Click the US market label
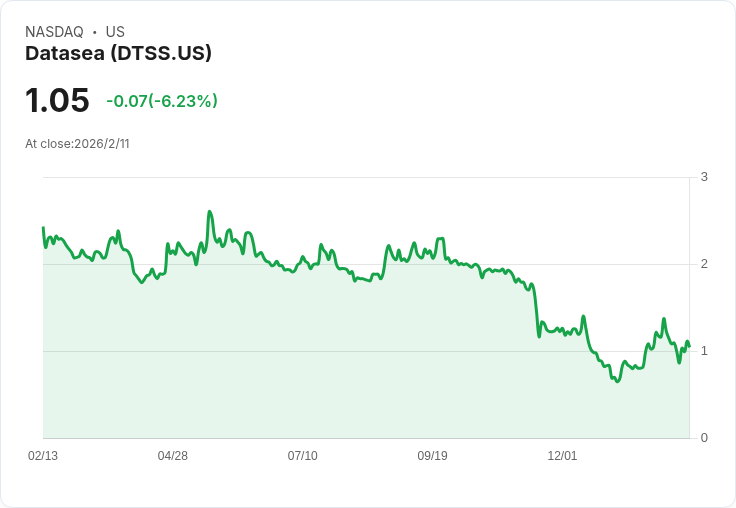Image resolution: width=736 pixels, height=508 pixels. point(115,32)
